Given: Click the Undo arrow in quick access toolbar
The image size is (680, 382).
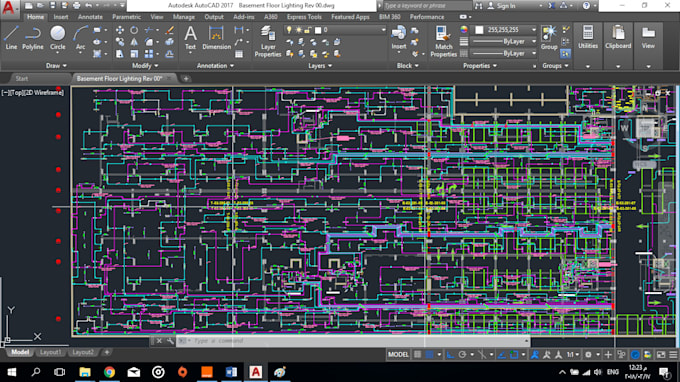Looking at the screenshot, I should [88, 6].
